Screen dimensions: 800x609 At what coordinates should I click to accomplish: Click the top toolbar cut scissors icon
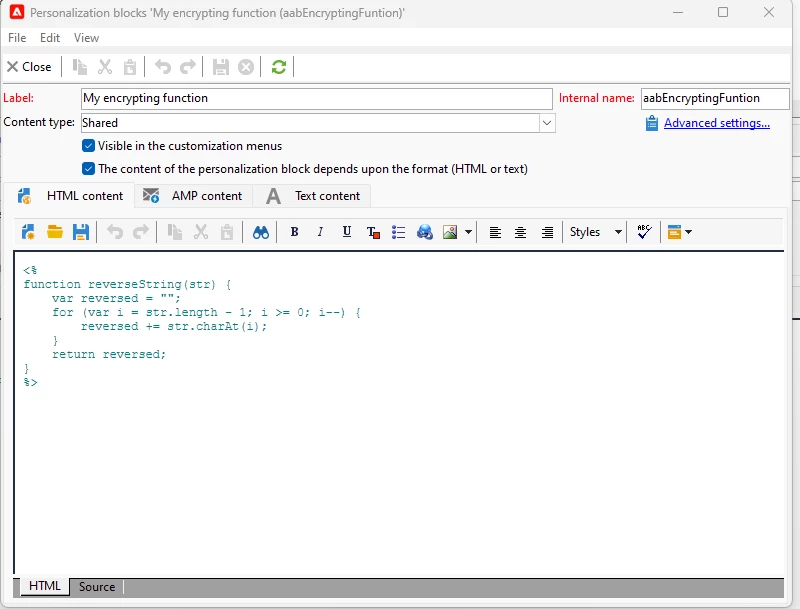105,67
